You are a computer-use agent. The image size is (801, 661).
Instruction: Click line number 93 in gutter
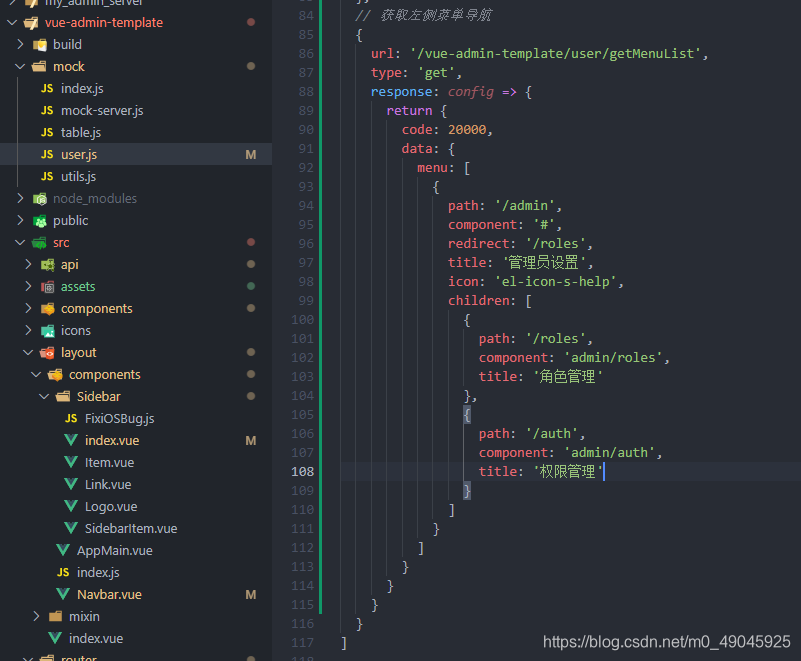306,186
